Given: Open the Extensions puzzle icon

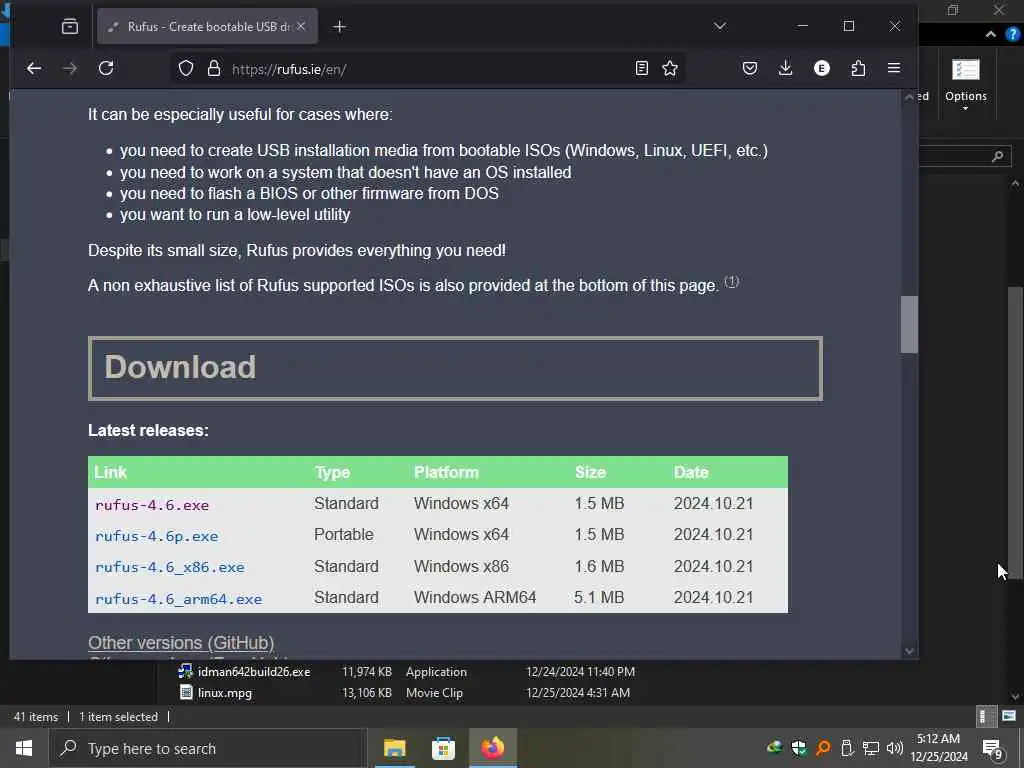Looking at the screenshot, I should [858, 69].
